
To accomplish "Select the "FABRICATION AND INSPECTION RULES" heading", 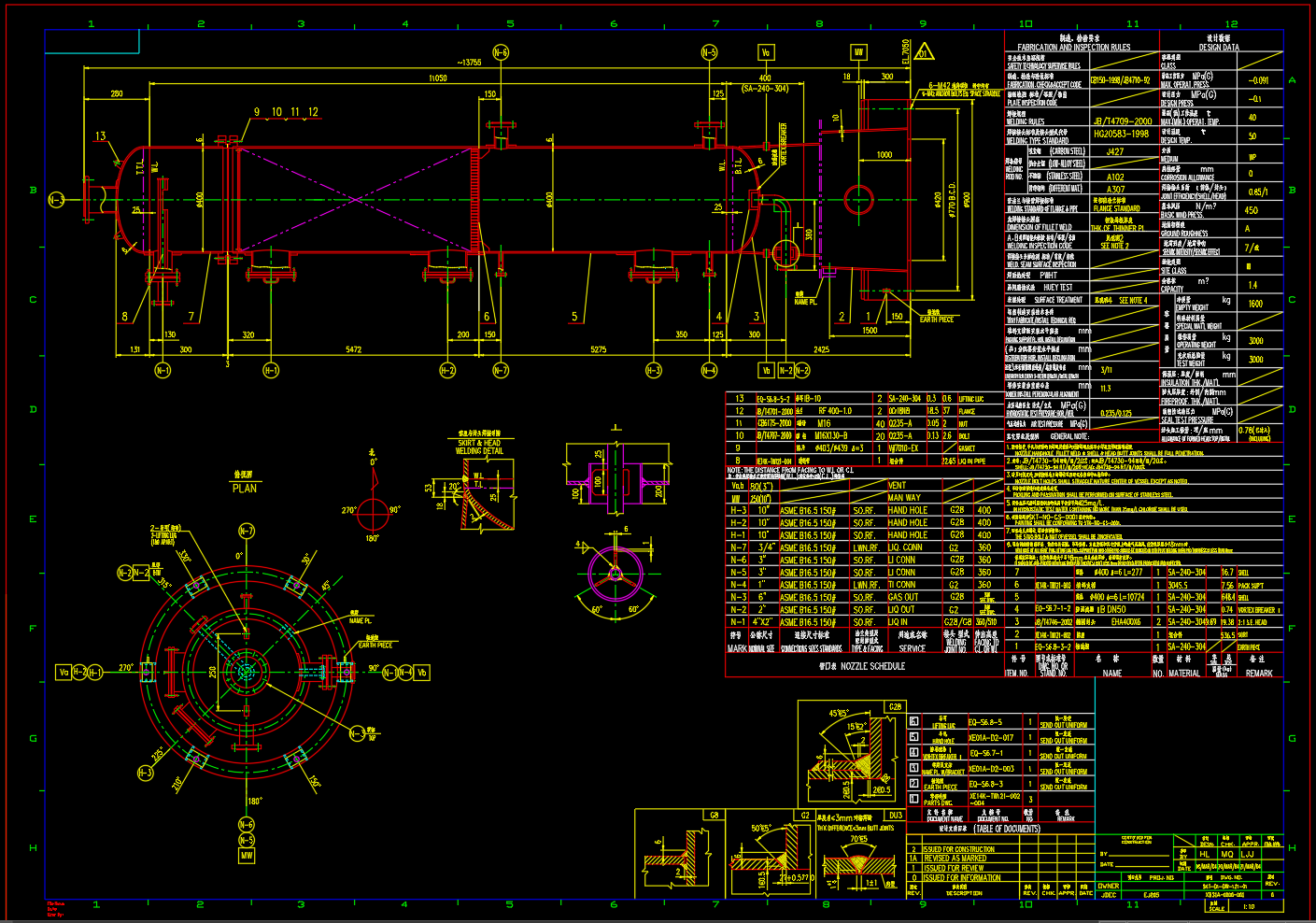I will pos(1073,47).
